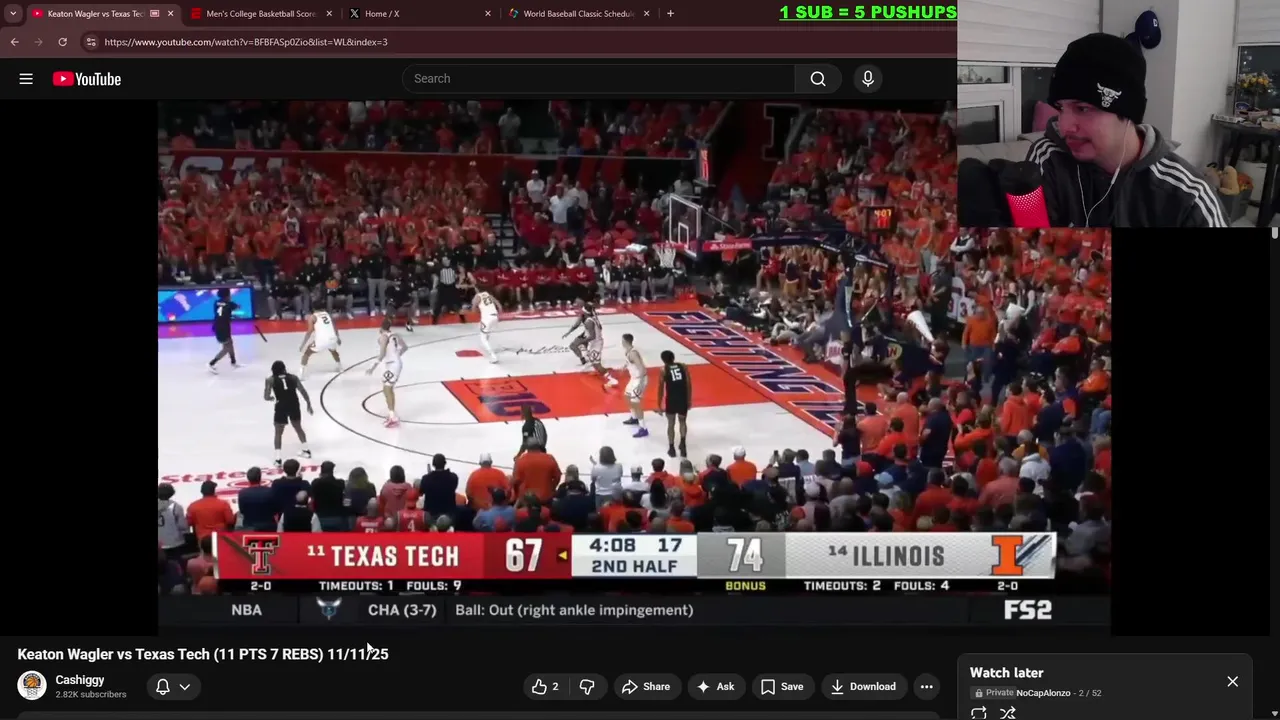Open the Cashiggy channel name link
1280x720 pixels.
pyautogui.click(x=80, y=680)
